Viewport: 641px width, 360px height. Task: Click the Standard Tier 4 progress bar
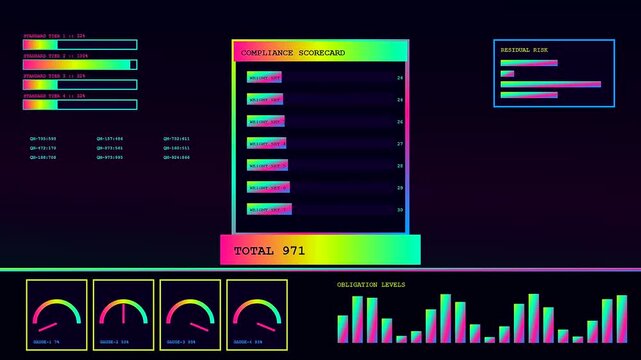[80, 105]
